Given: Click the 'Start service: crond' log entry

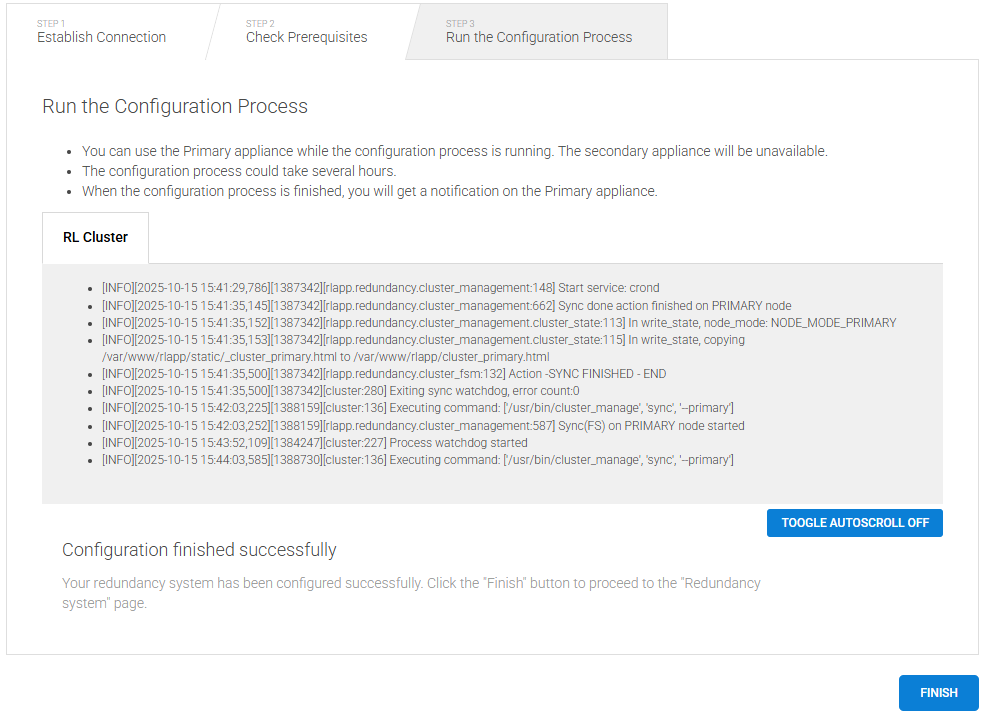Looking at the screenshot, I should (380, 288).
